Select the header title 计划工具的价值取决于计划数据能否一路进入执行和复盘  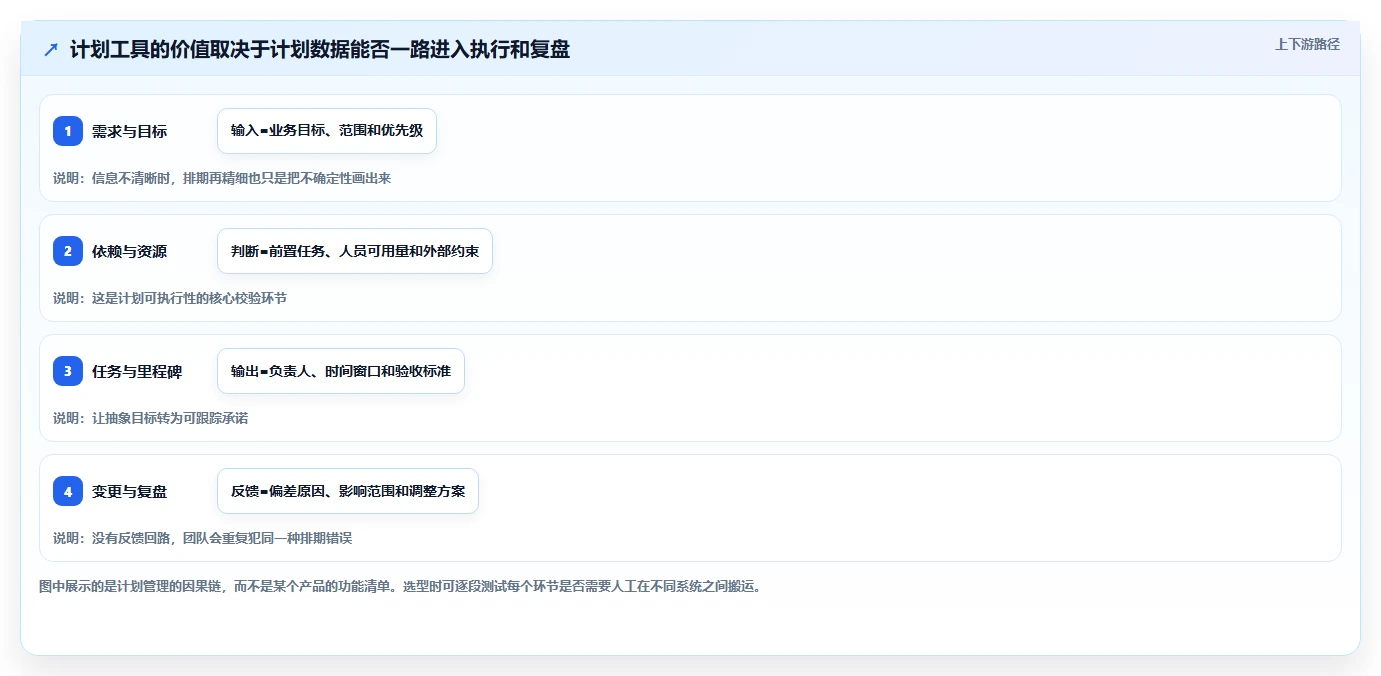(x=320, y=49)
